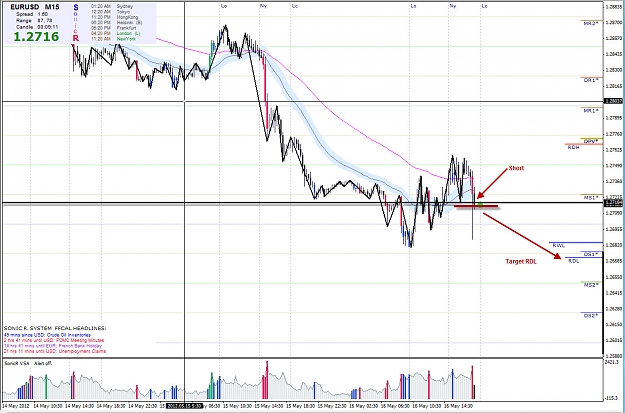
Task: Click the DS2* pivot level label
Action: tap(591, 316)
